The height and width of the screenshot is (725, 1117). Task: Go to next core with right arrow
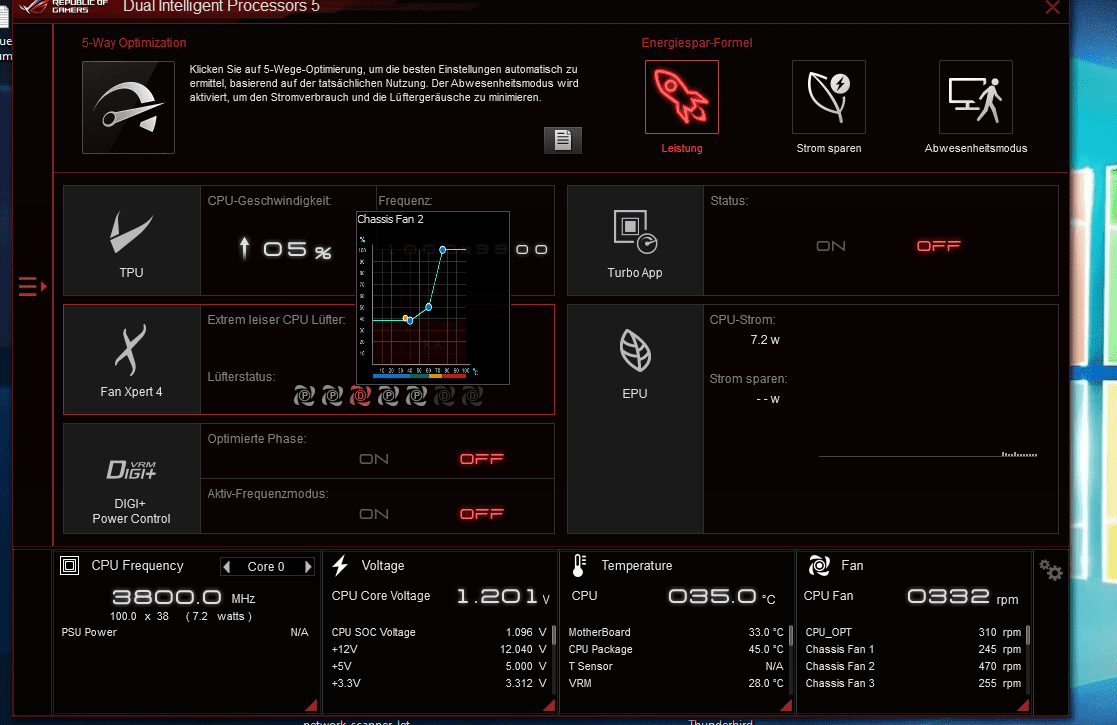308,566
